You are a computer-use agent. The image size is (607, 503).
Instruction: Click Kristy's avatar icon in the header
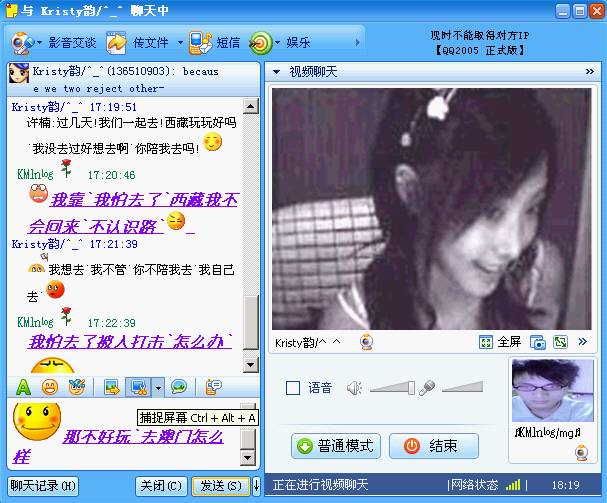[x=18, y=73]
